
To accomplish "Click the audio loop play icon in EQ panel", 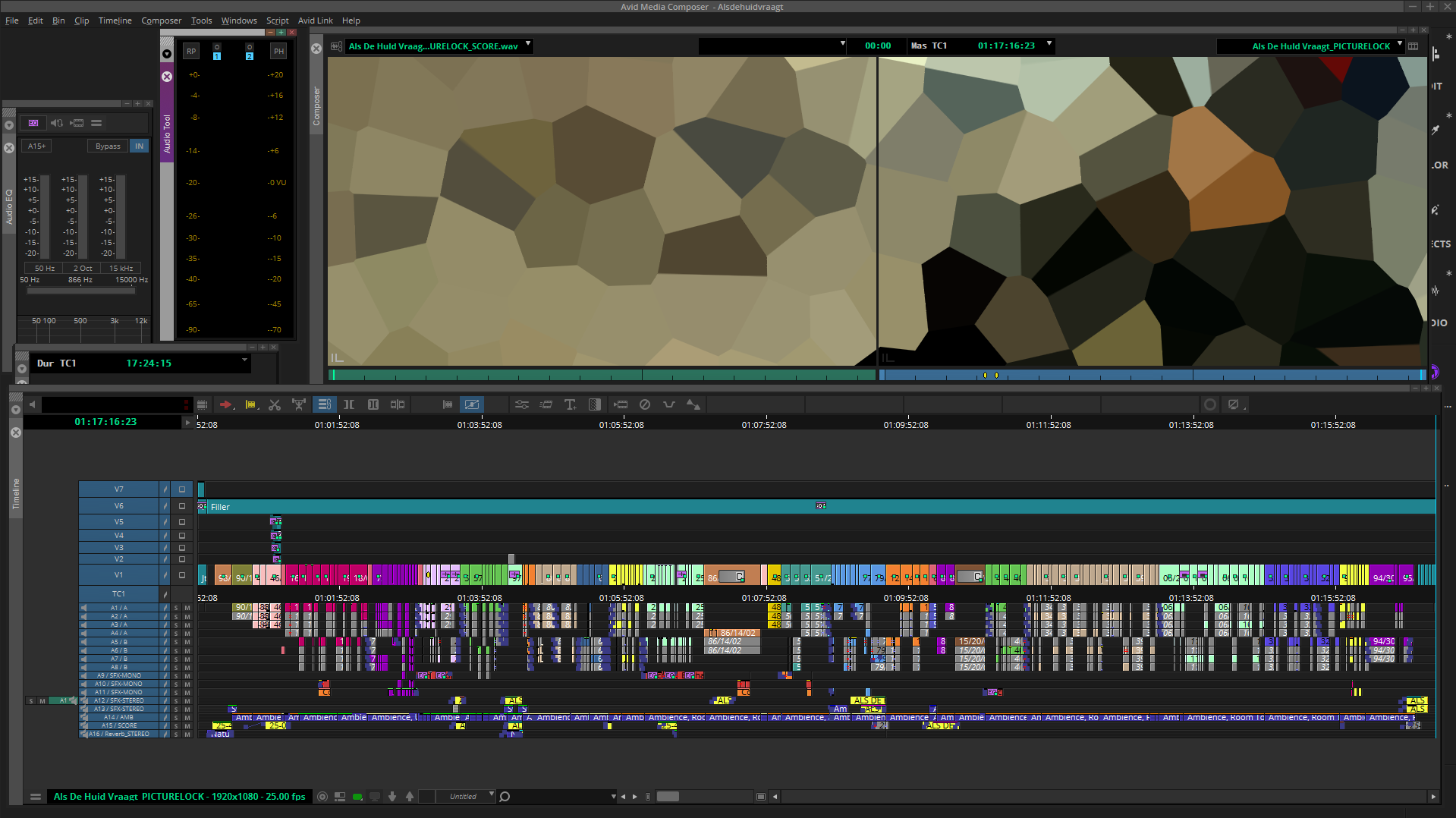I will coord(57,123).
